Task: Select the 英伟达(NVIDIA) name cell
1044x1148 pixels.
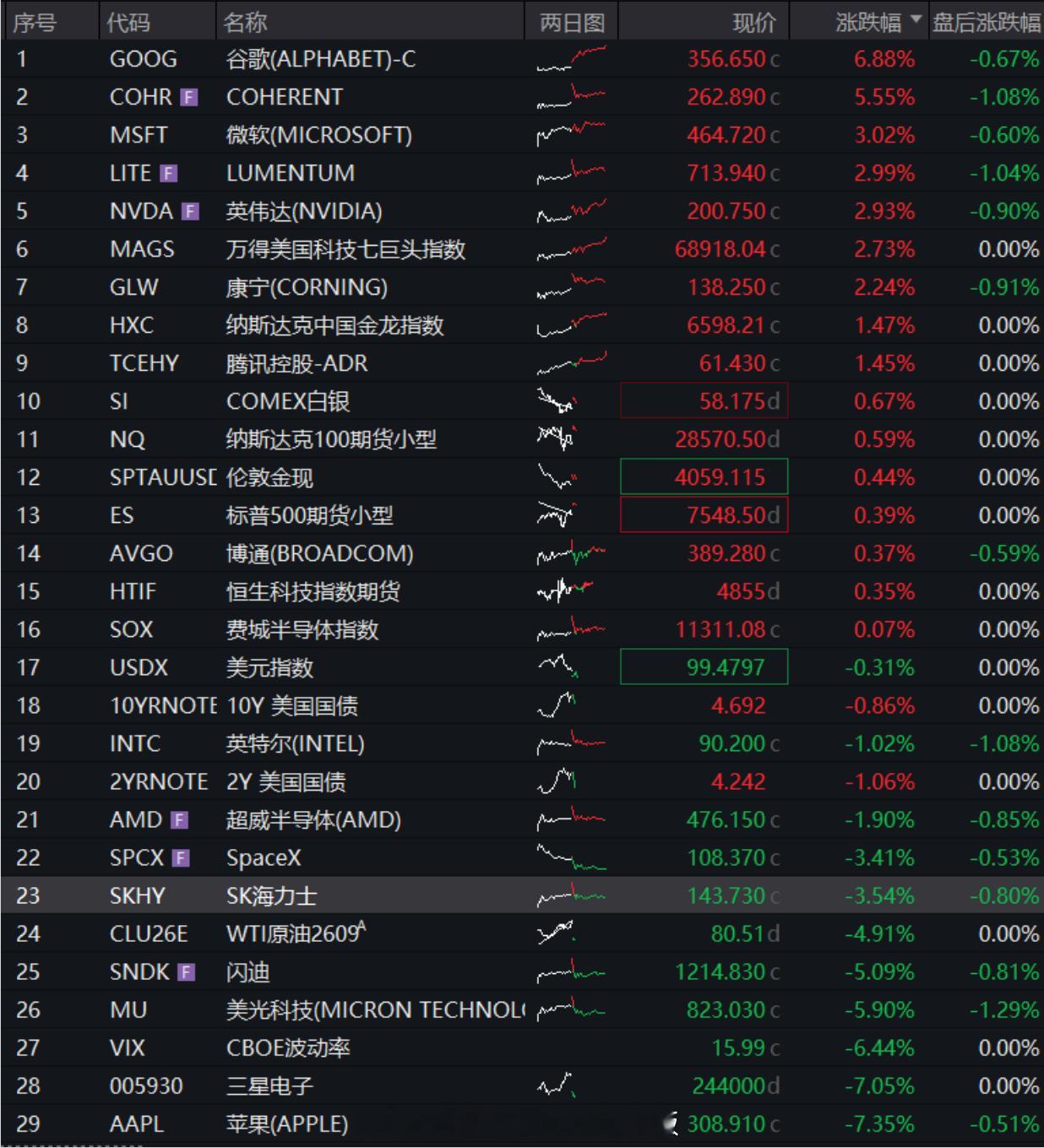Action: [304, 211]
